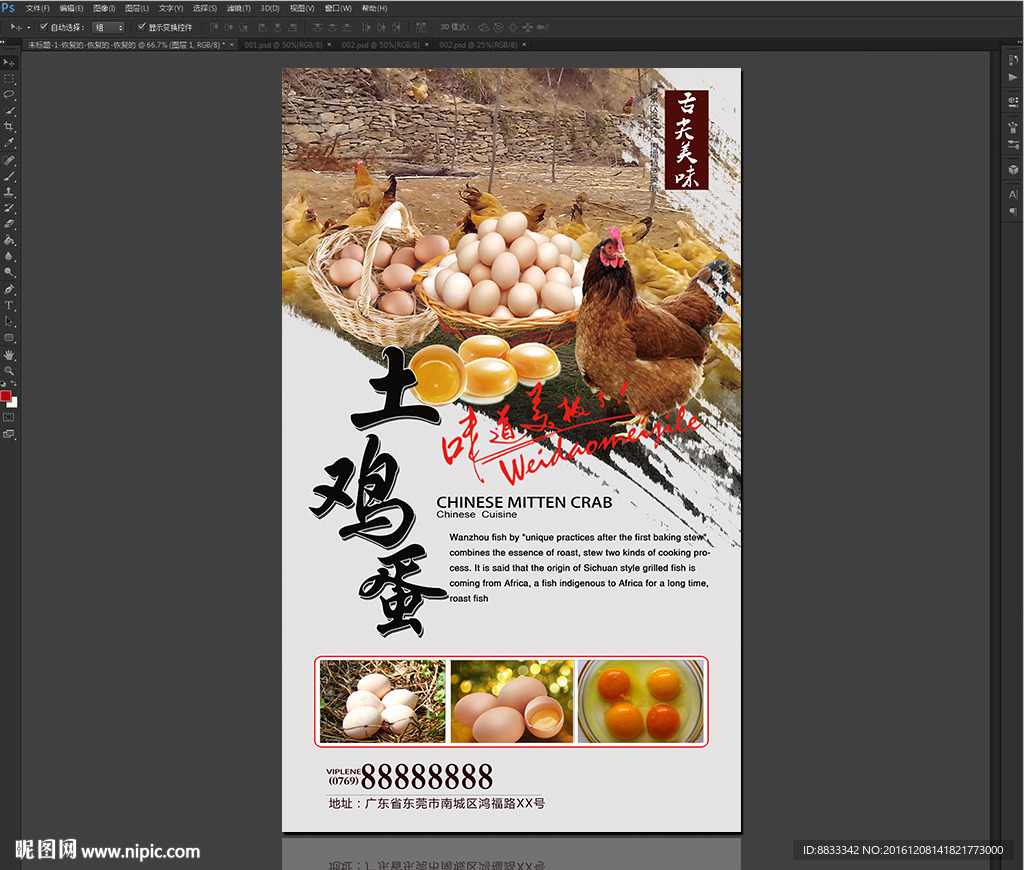Open the 文件(F) menu

[37, 8]
